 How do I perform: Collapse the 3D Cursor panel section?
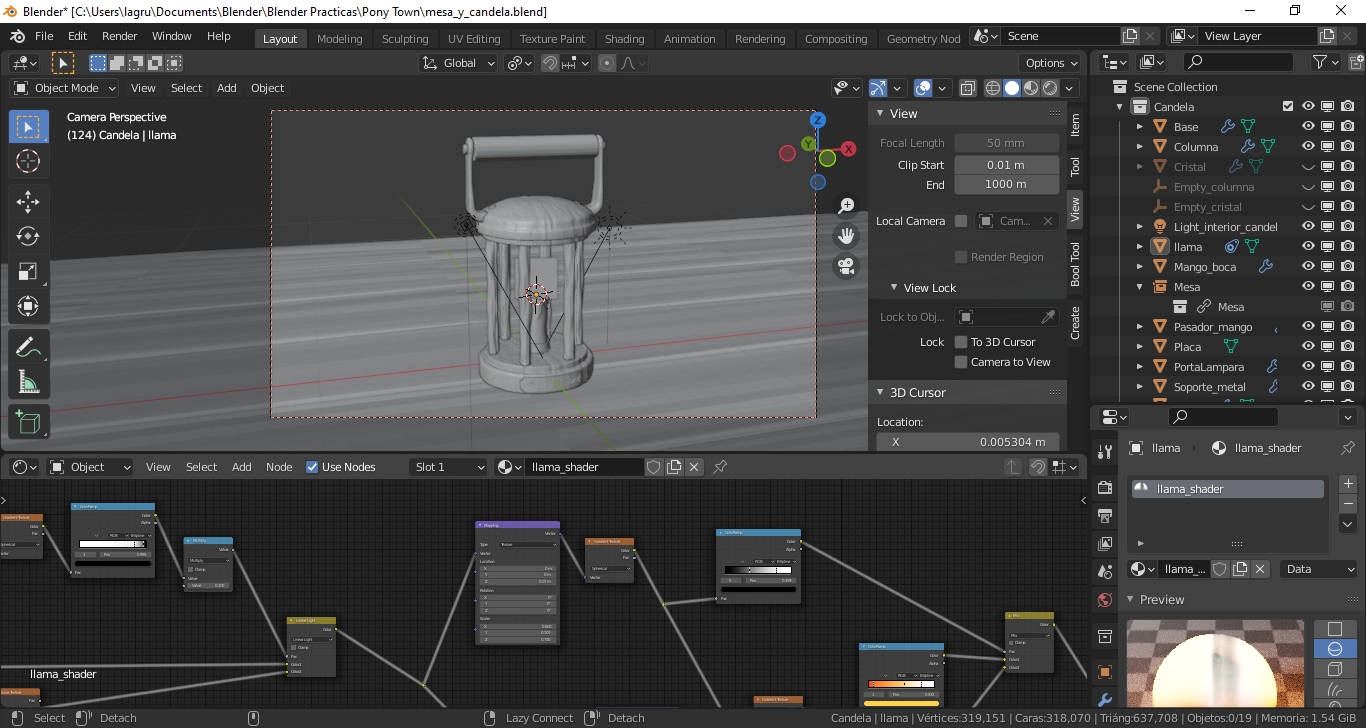click(883, 393)
